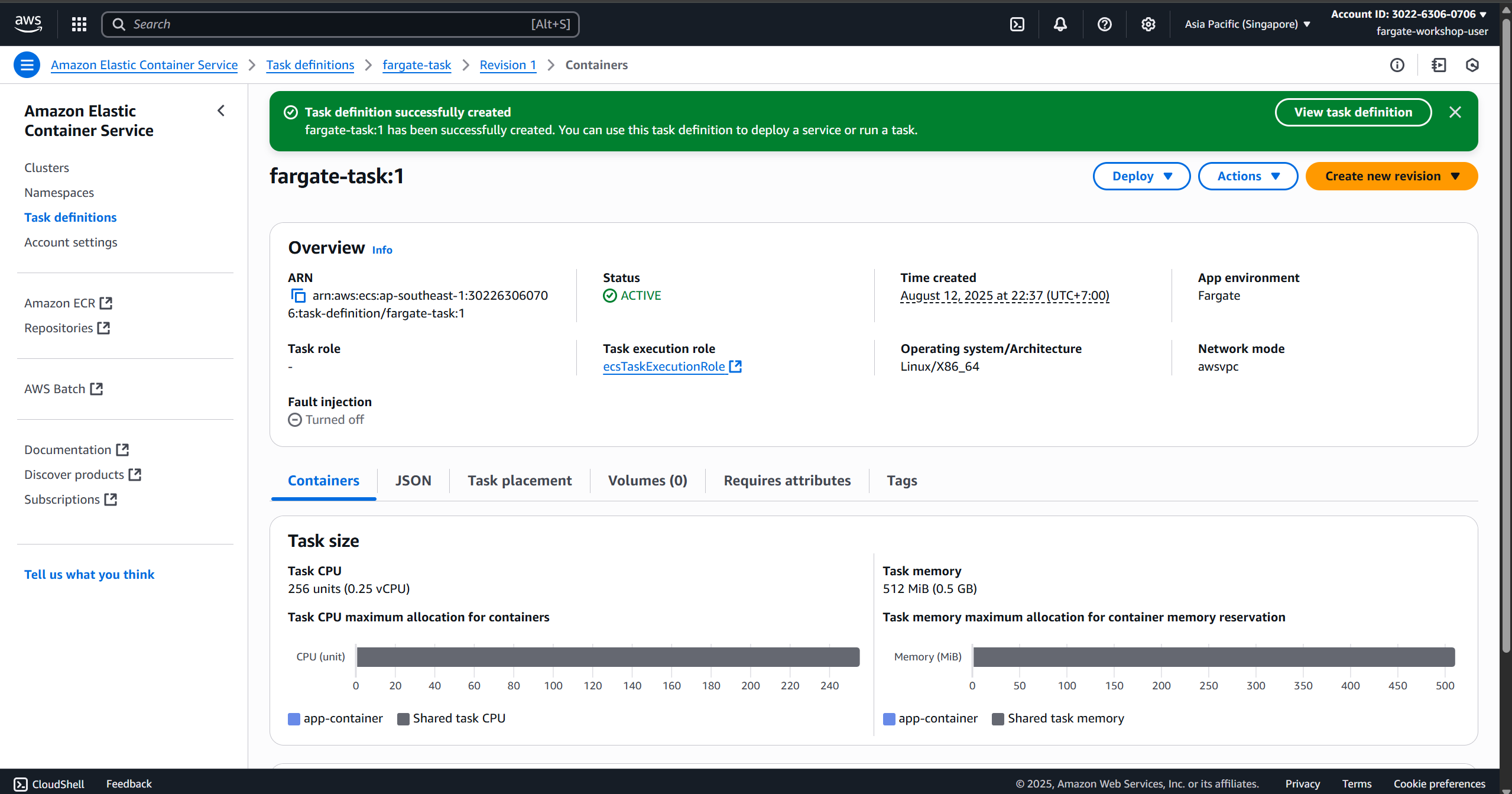
Task: Click the search magnifier icon
Action: (119, 24)
